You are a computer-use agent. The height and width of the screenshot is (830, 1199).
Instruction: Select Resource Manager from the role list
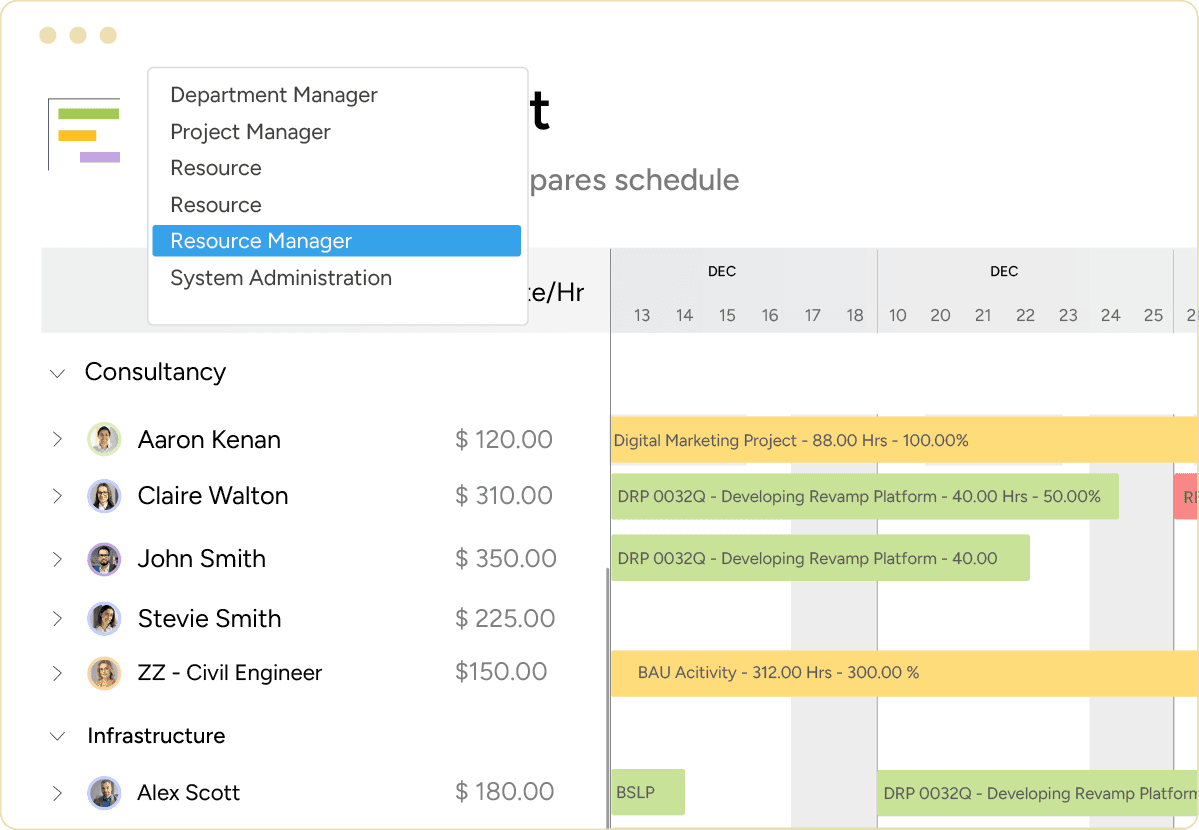coord(260,240)
